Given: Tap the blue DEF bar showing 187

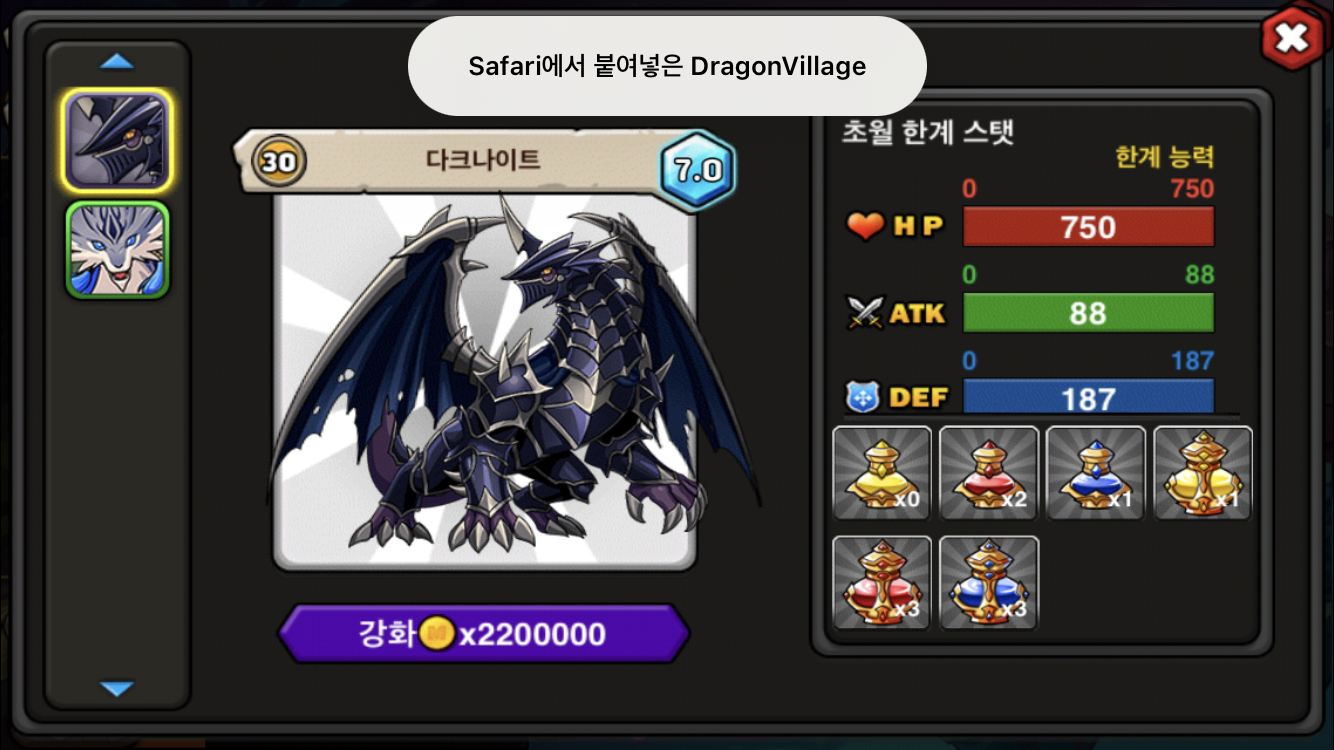Looking at the screenshot, I should [x=1088, y=396].
